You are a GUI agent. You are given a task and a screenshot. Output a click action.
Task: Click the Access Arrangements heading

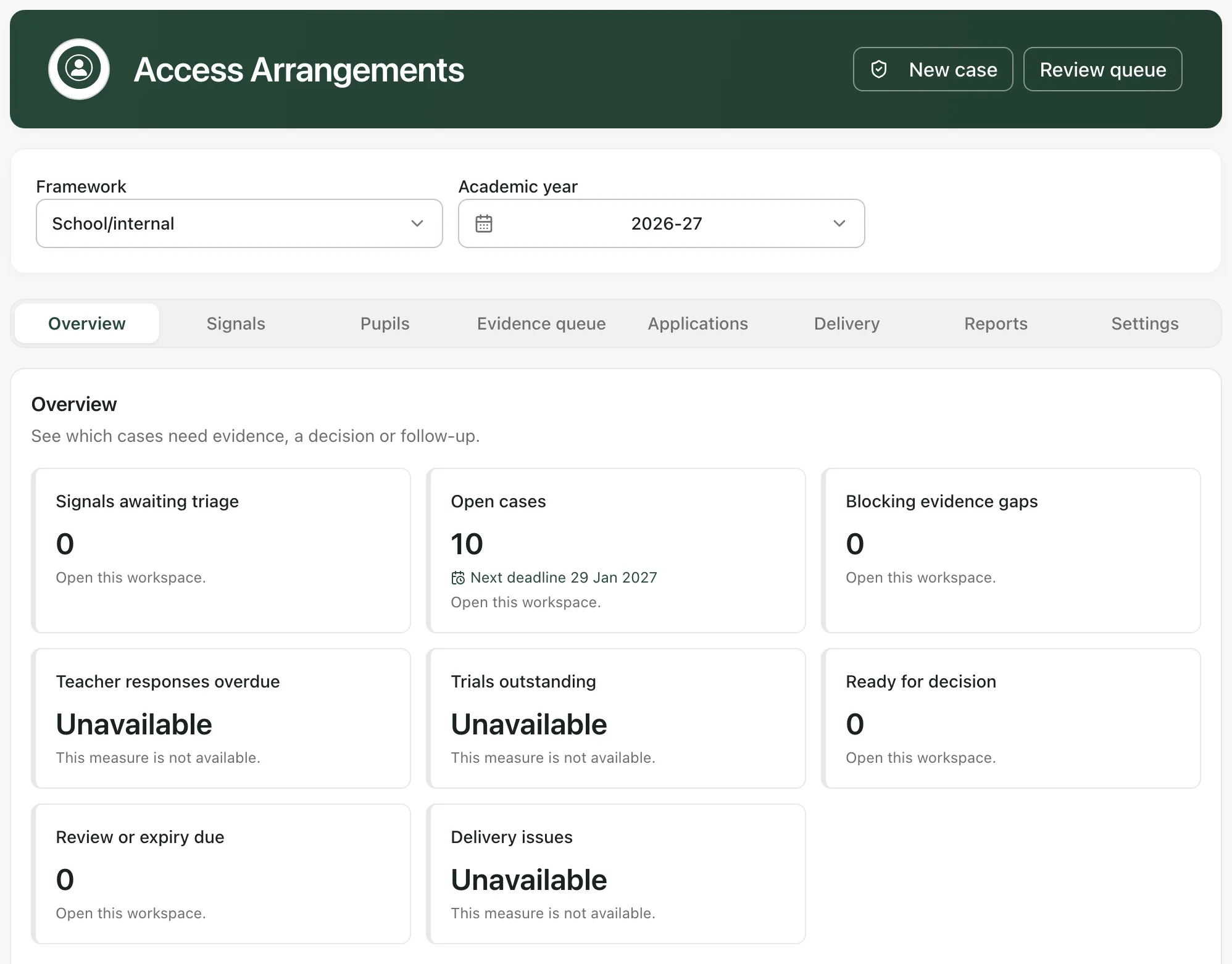click(x=299, y=70)
